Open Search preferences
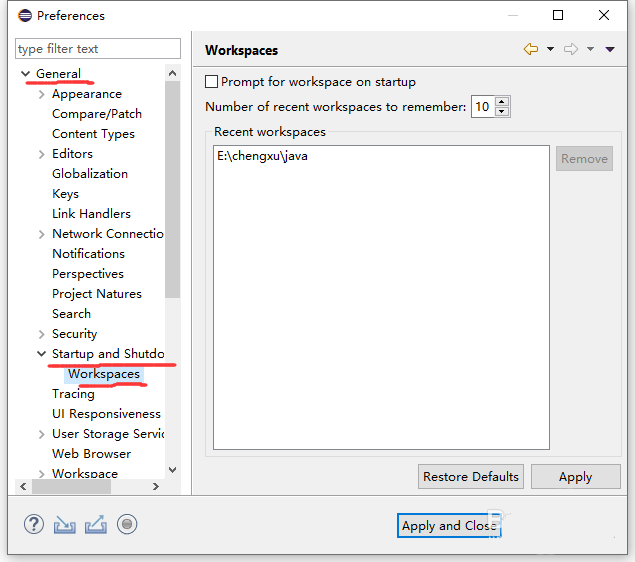 [71, 314]
